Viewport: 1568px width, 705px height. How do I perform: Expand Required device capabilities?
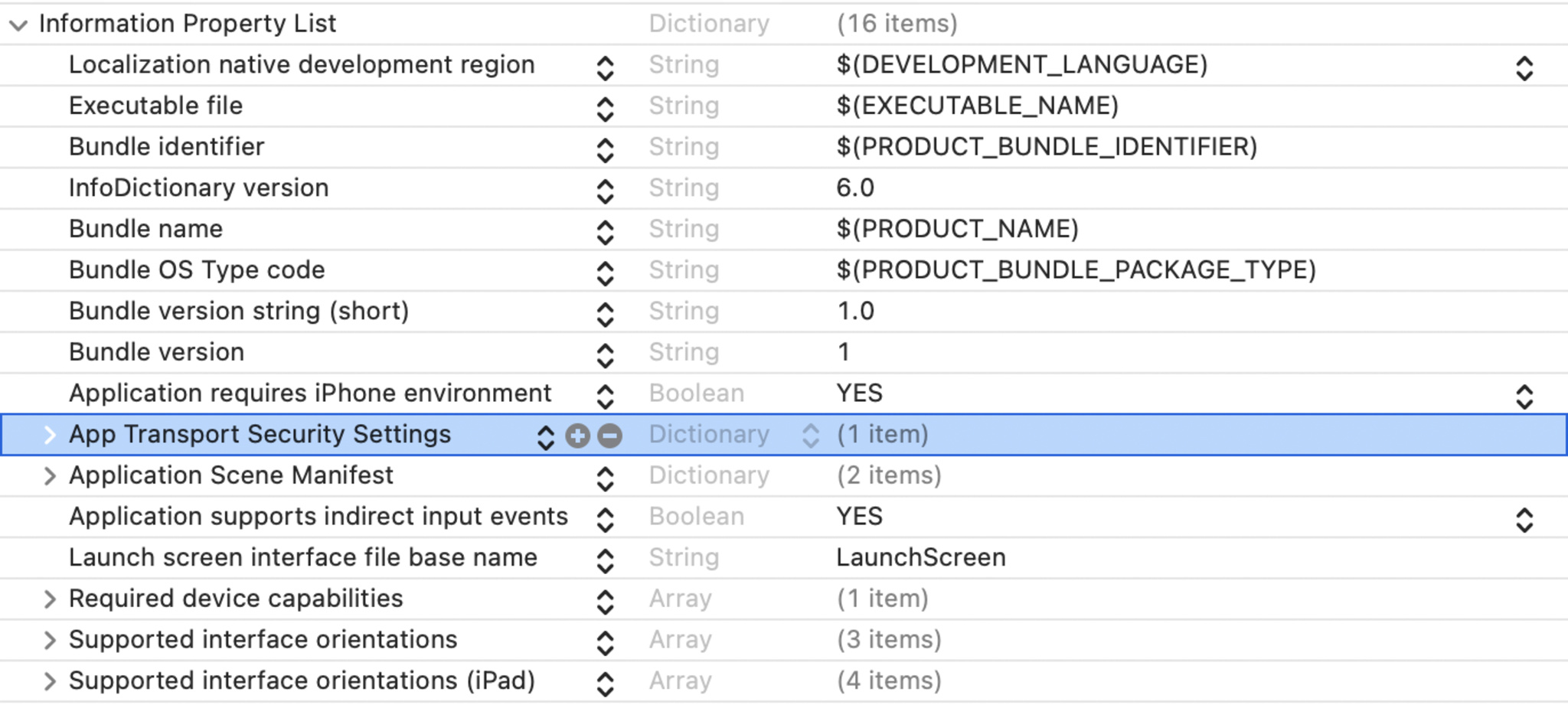[x=50, y=599]
